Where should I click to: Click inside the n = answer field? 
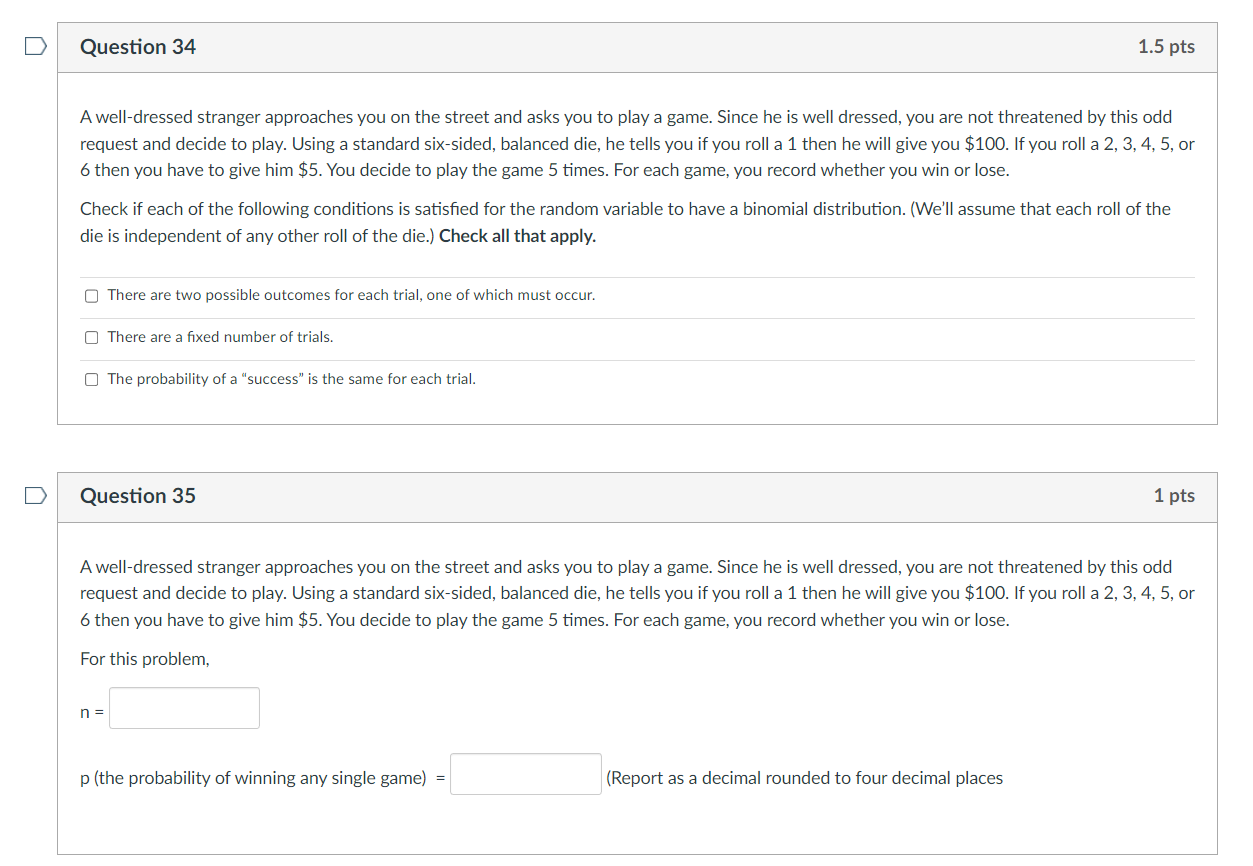(x=184, y=708)
